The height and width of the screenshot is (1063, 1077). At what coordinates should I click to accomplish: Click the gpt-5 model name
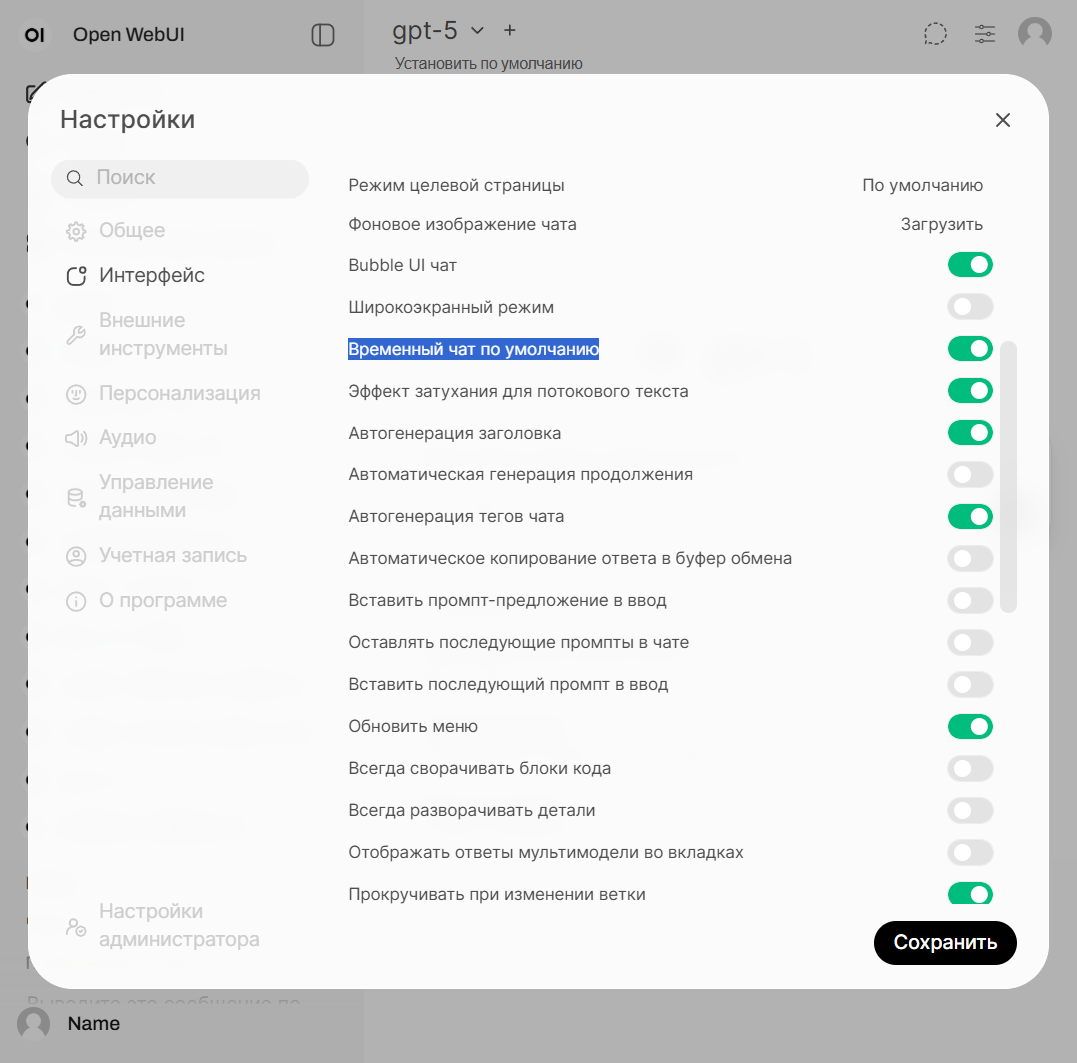pyautogui.click(x=424, y=31)
